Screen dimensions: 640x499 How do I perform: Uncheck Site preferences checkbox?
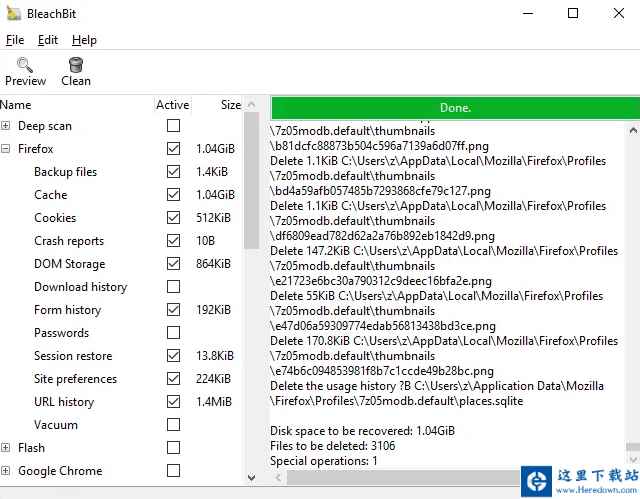173,379
